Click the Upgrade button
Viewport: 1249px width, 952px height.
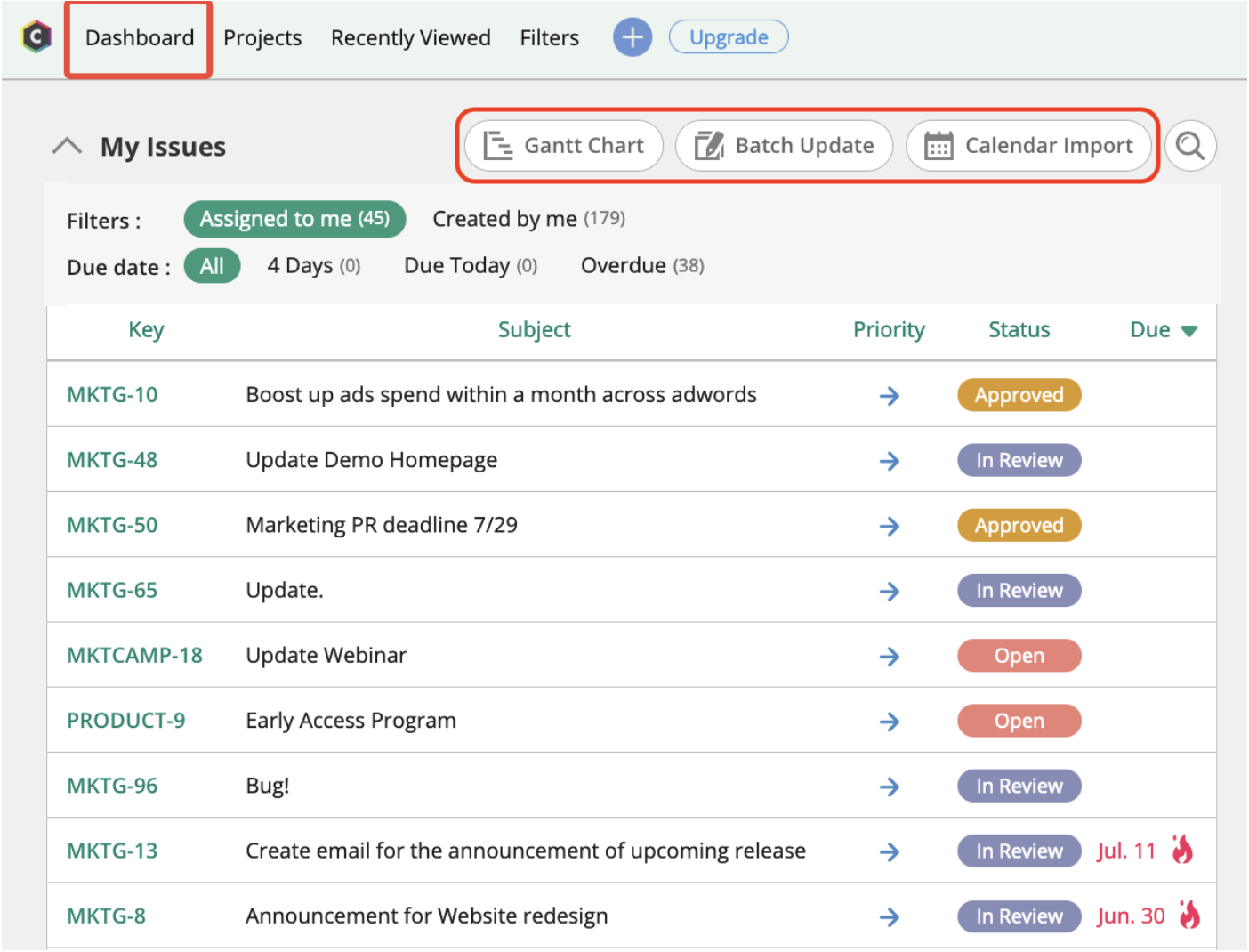(729, 36)
